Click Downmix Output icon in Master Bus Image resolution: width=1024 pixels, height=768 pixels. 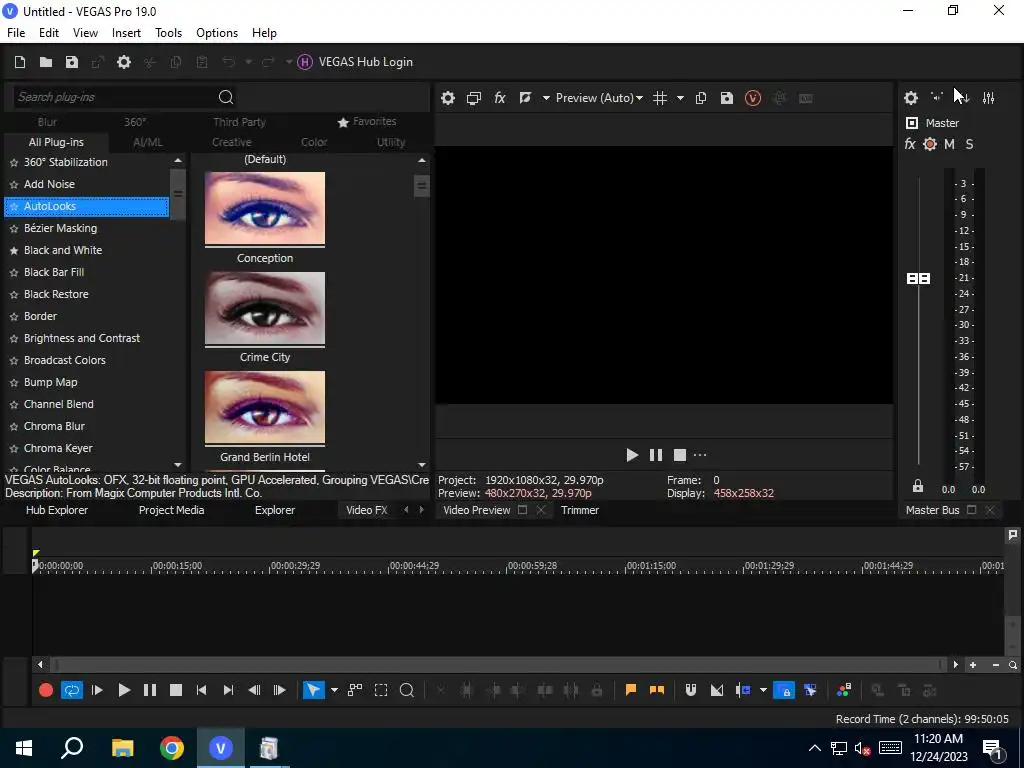937,97
